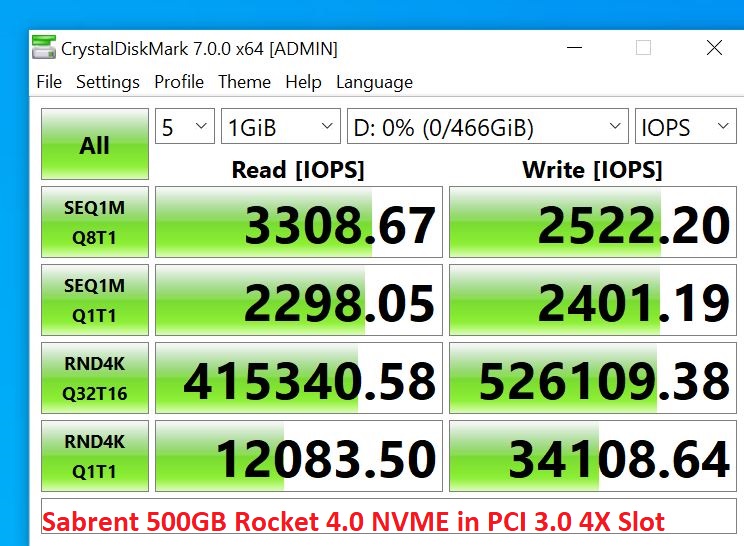The image size is (744, 546).
Task: Click the CrystalDiskMark app icon in title bar
Action: 44,47
